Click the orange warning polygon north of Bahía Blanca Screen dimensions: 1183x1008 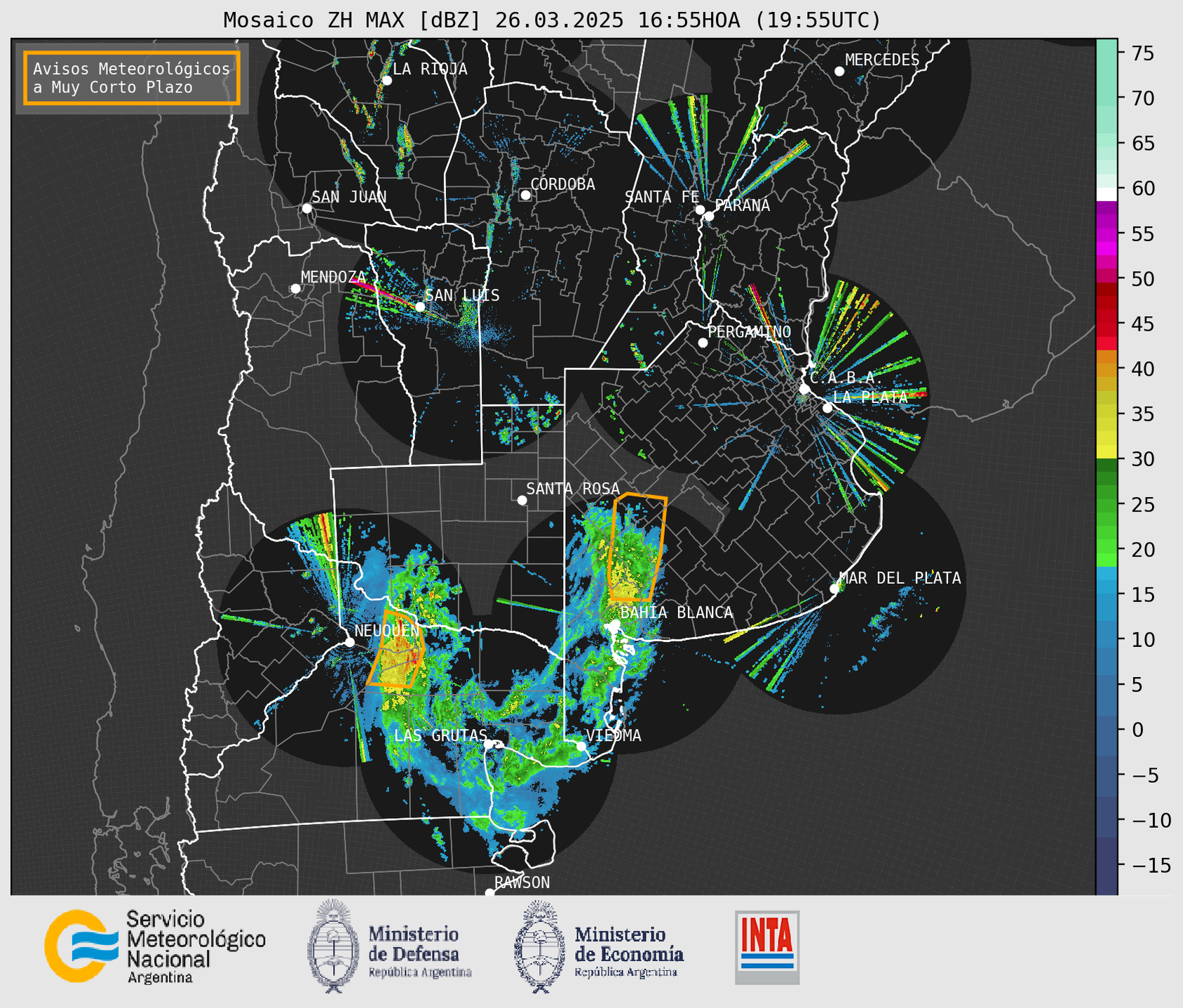click(x=637, y=547)
